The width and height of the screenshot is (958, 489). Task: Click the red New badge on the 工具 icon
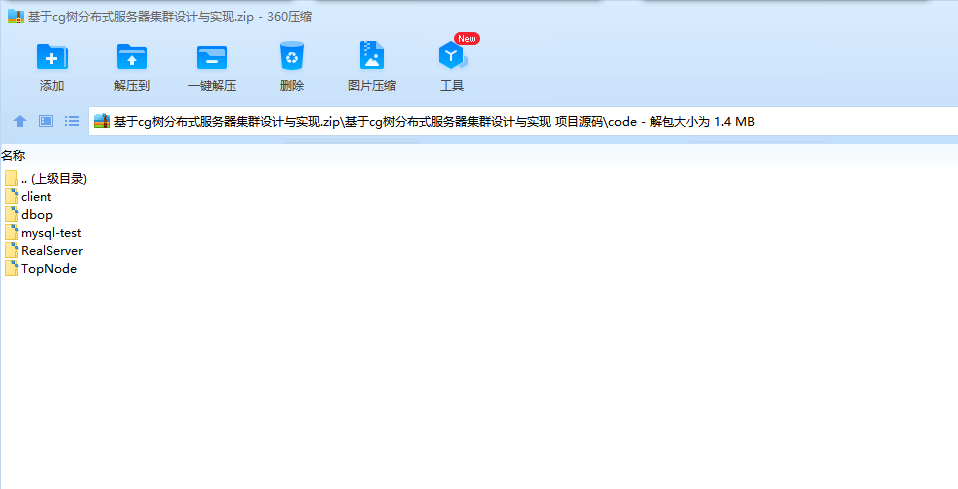coord(467,39)
